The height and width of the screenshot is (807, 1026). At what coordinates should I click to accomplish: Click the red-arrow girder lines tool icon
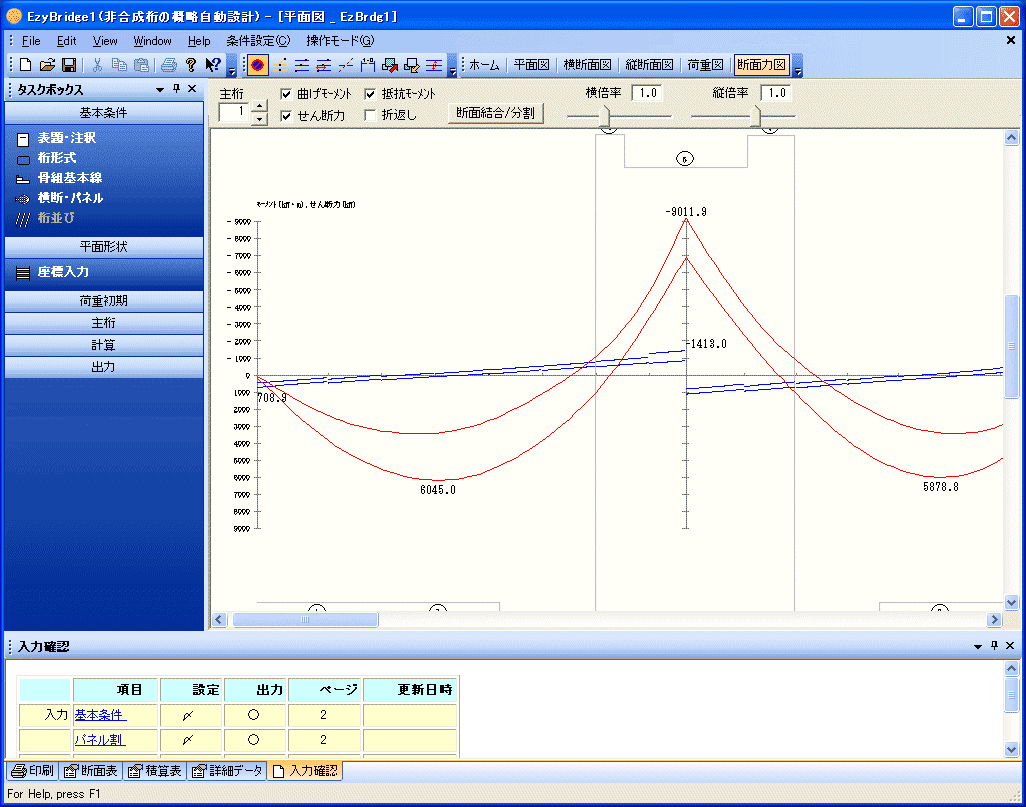324,65
